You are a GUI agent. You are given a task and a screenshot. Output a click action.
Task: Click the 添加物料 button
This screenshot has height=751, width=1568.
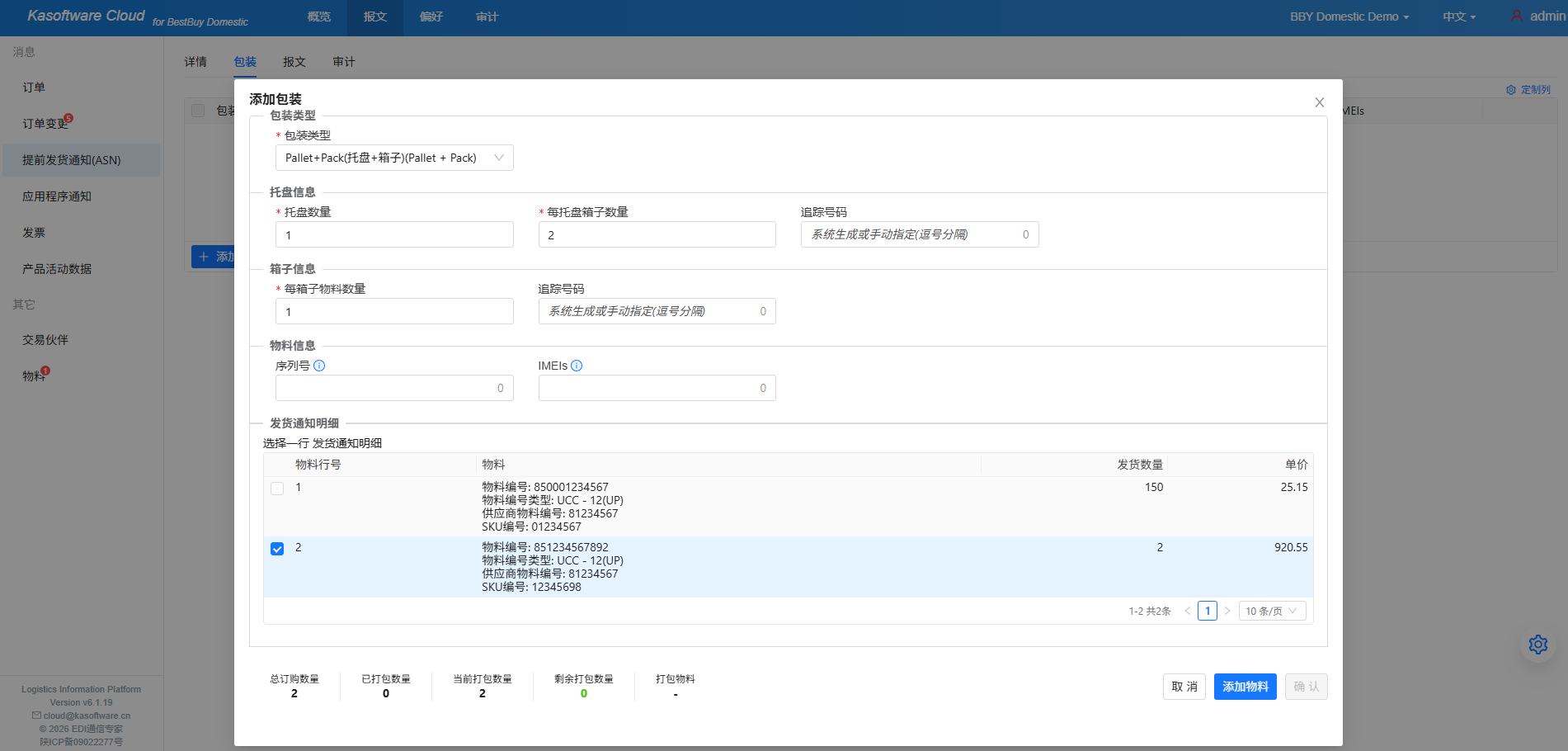[x=1245, y=687]
